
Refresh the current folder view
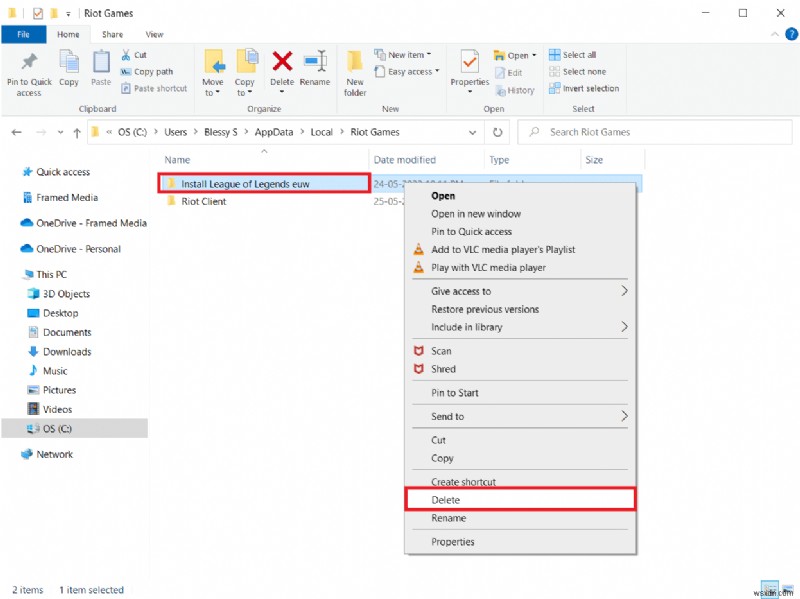(497, 132)
